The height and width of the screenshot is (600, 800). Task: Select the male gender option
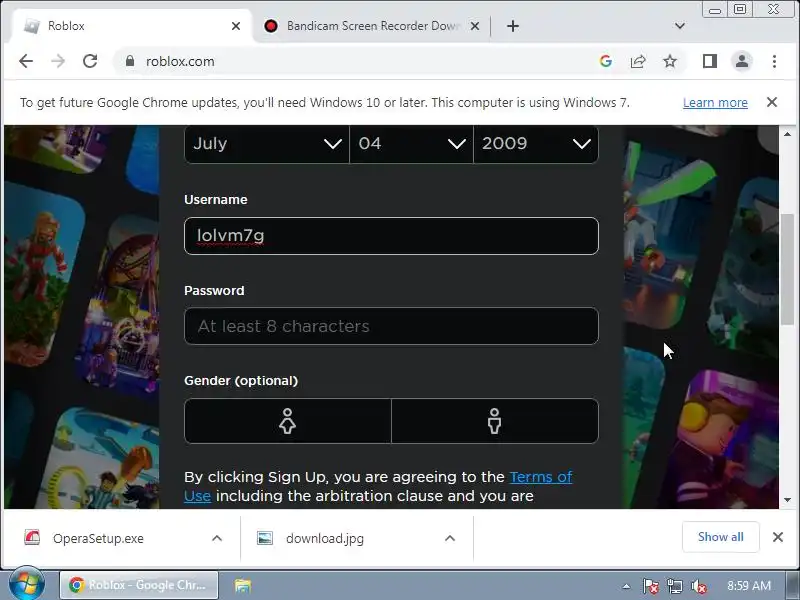click(x=494, y=421)
